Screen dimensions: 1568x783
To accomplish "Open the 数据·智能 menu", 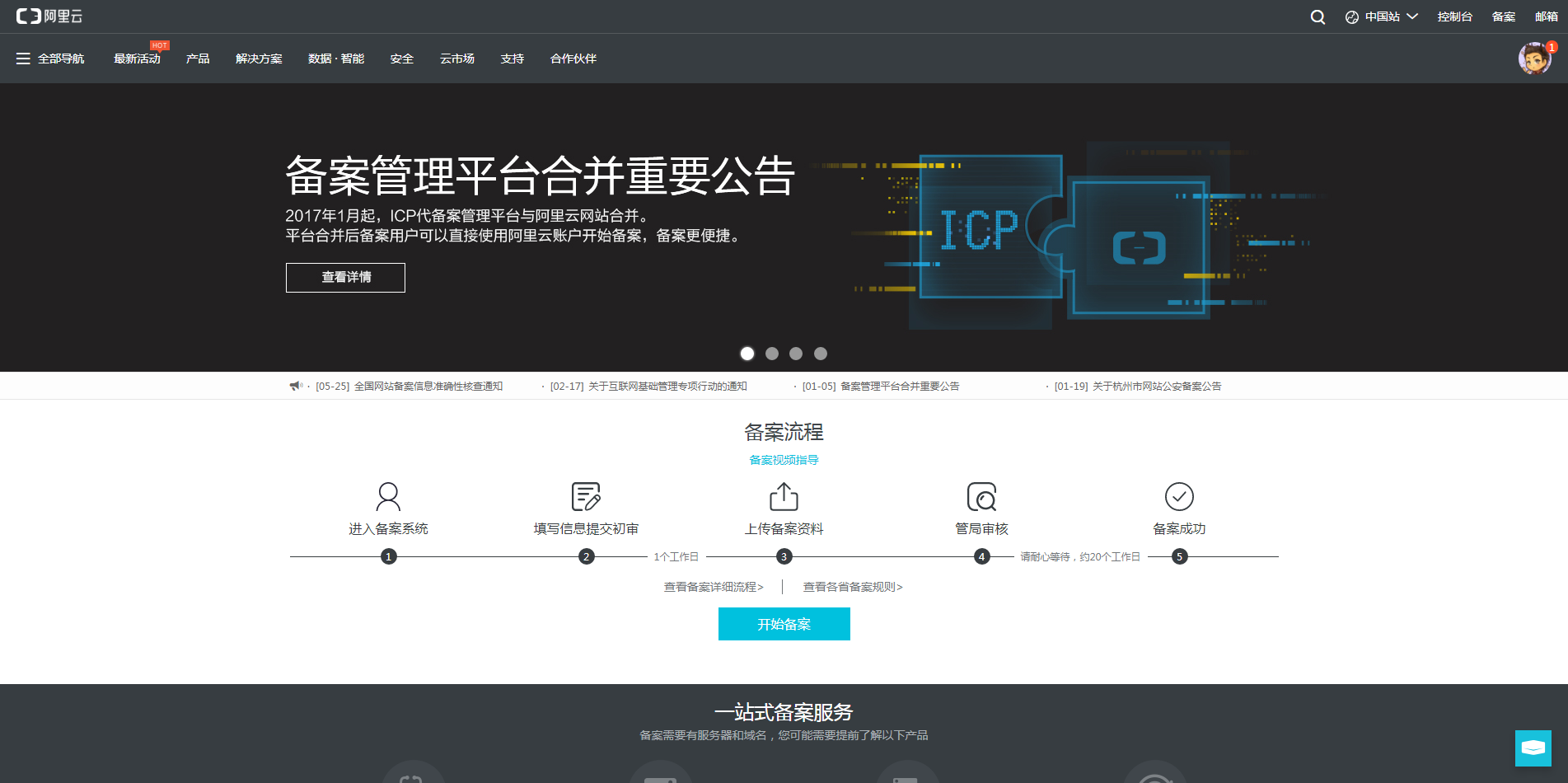I will (x=336, y=59).
